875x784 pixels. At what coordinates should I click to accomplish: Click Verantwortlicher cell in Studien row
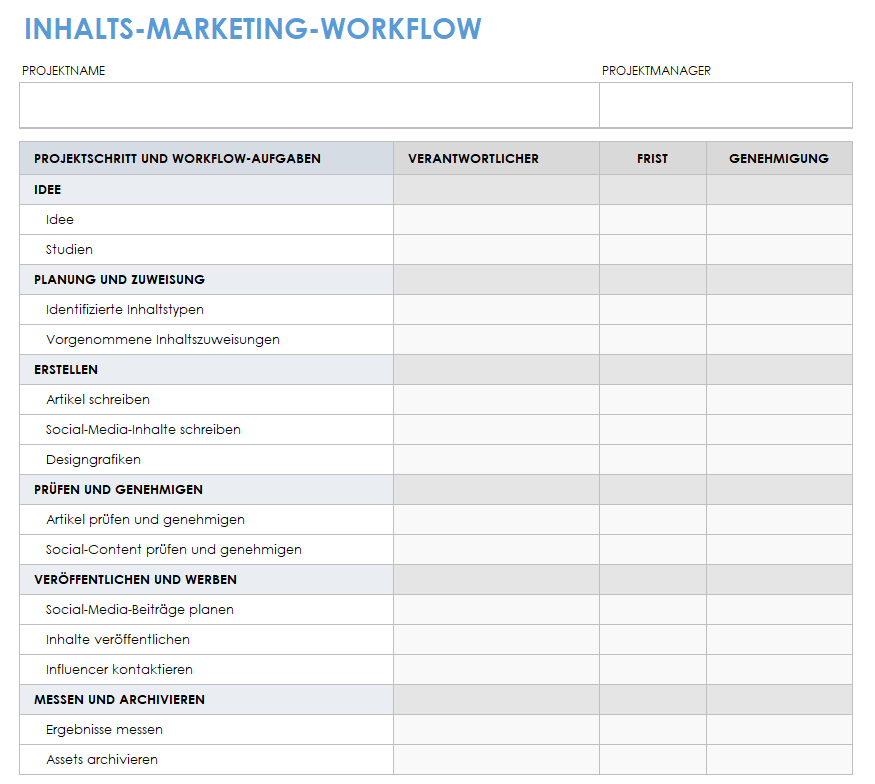[497, 250]
